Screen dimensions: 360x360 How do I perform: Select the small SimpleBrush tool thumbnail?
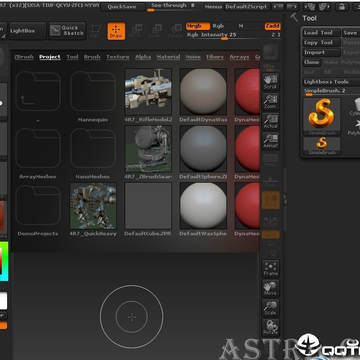tap(322, 146)
